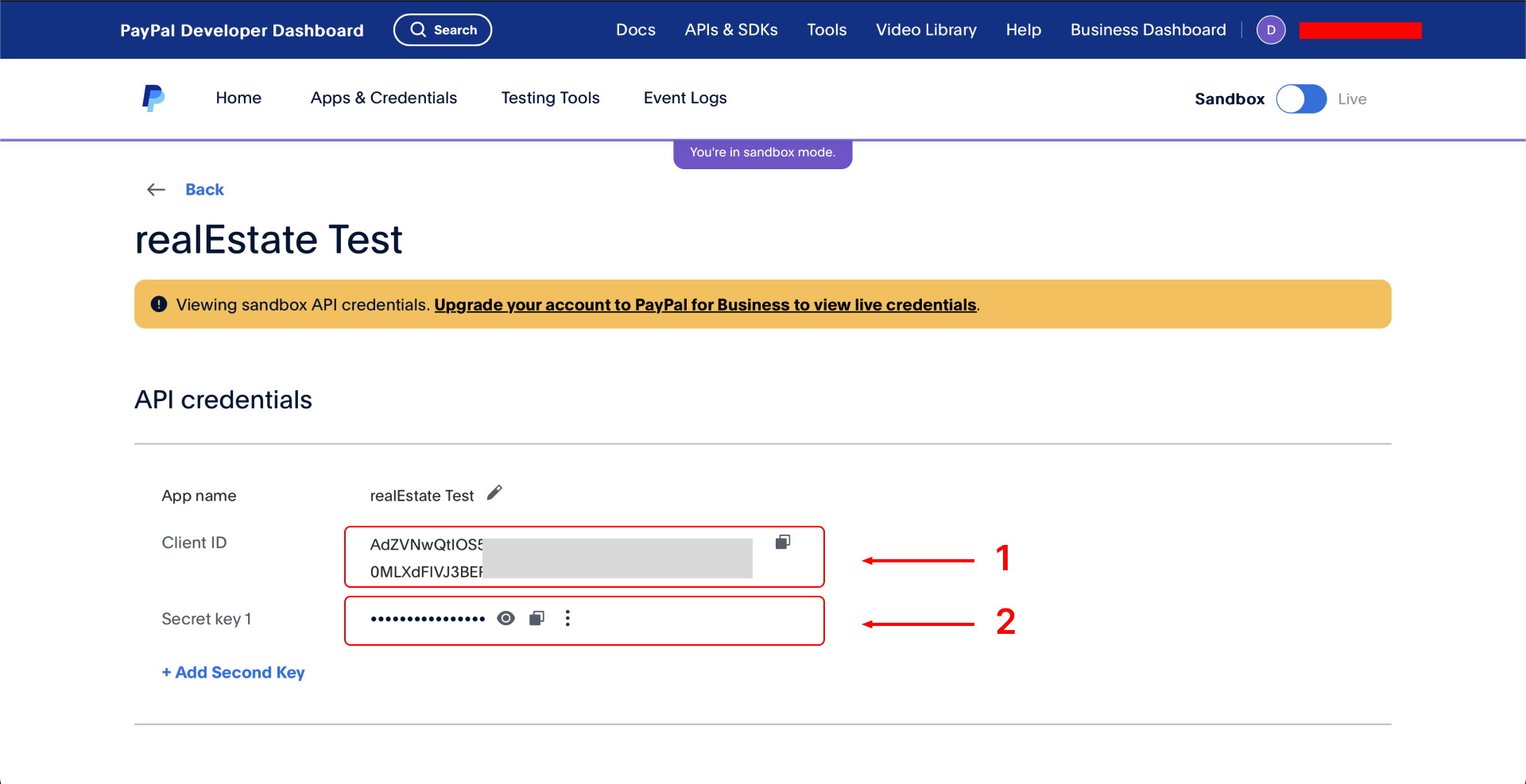Click the Back link
The image size is (1526, 784).
pyautogui.click(x=204, y=190)
